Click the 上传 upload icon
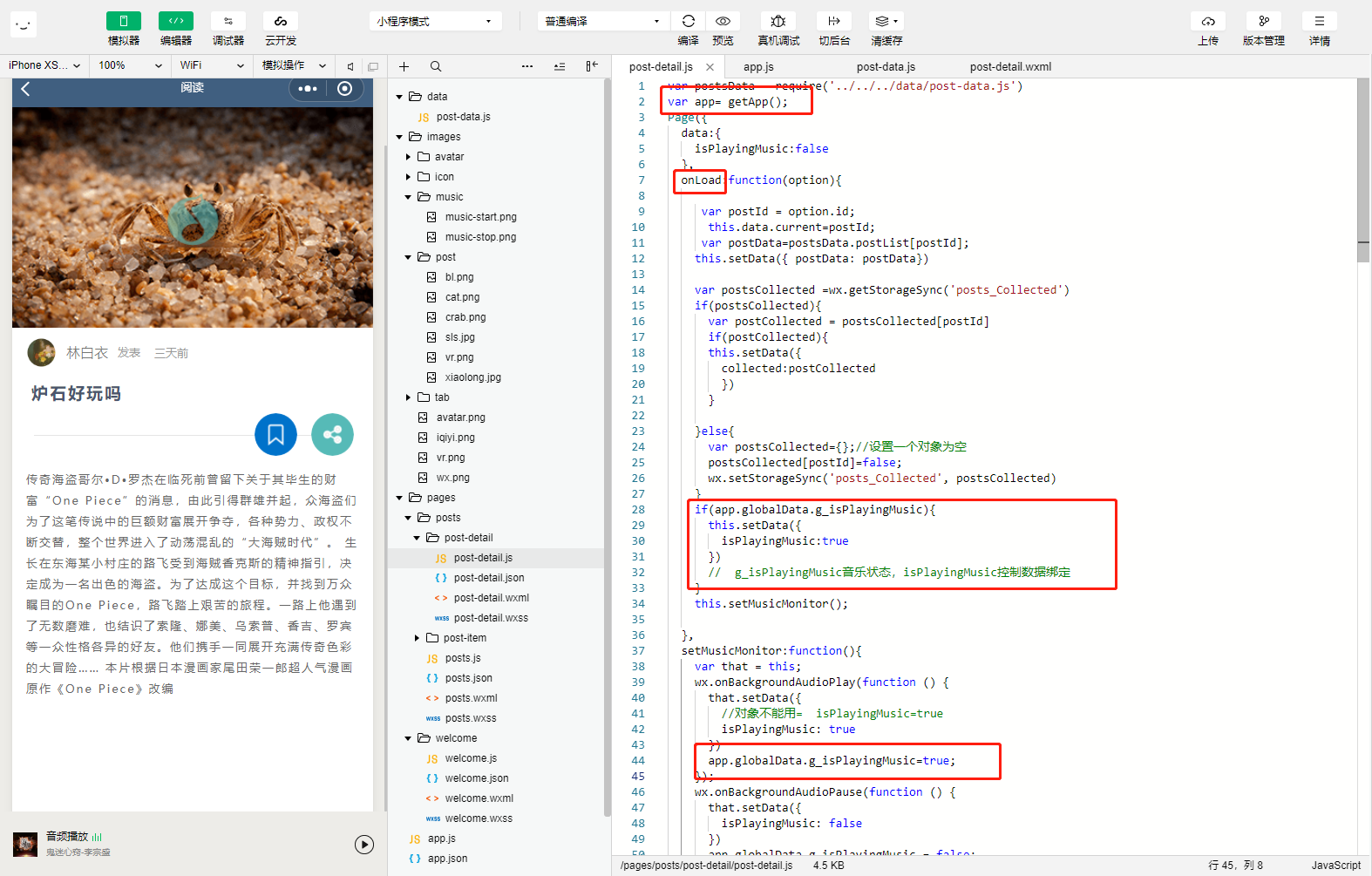 click(x=1208, y=21)
